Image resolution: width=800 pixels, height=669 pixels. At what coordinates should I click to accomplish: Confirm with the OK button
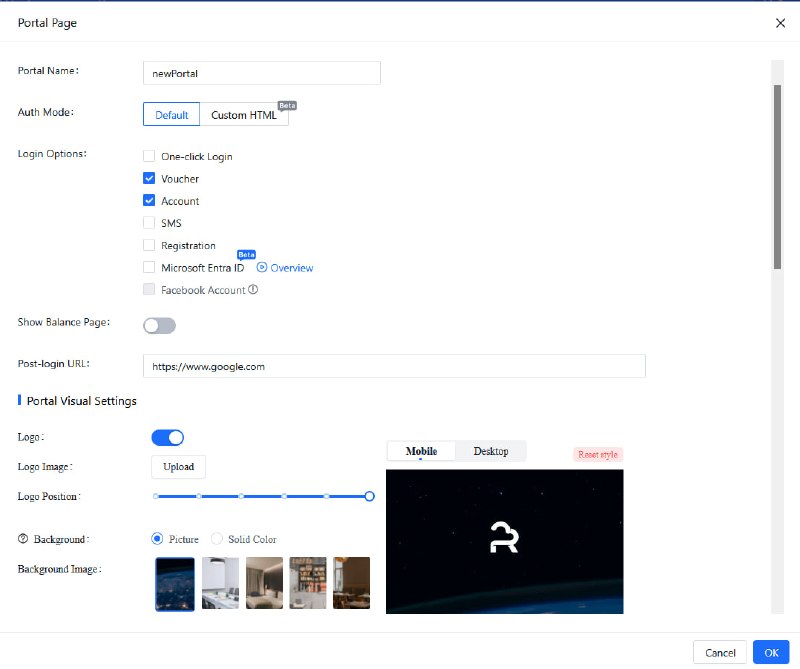tap(771, 653)
